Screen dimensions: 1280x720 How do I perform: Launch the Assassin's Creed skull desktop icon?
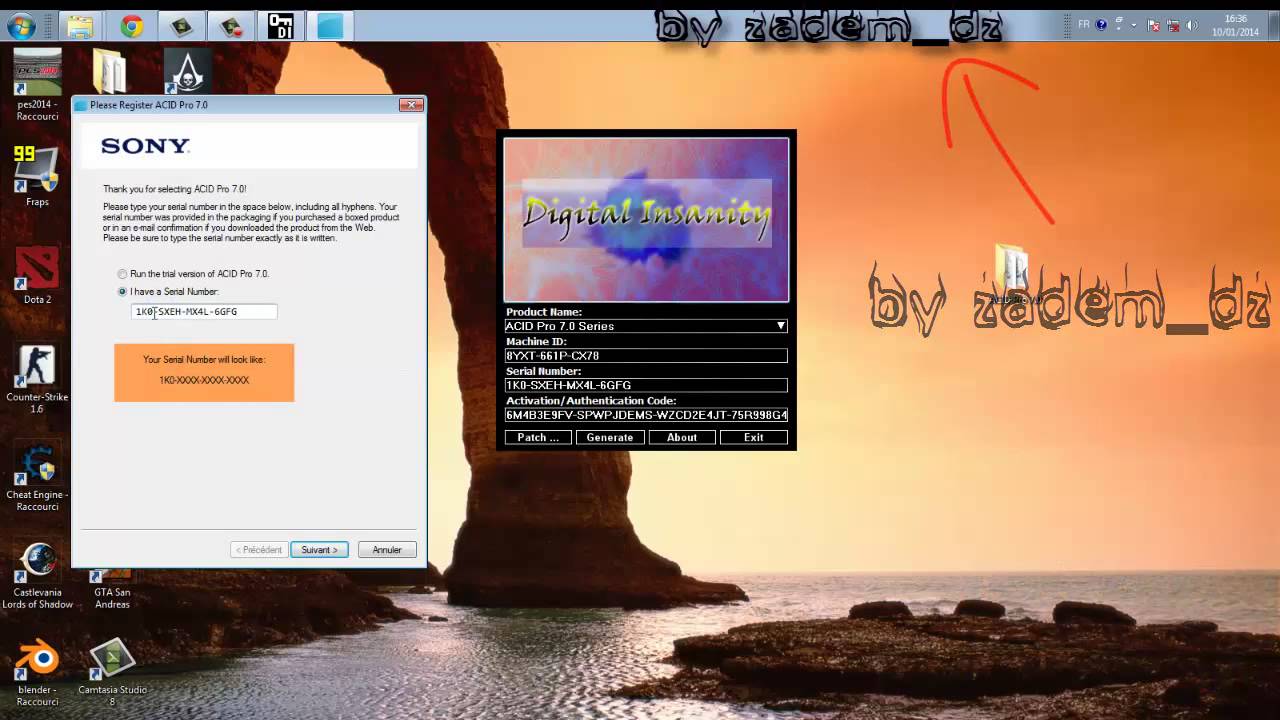(186, 71)
